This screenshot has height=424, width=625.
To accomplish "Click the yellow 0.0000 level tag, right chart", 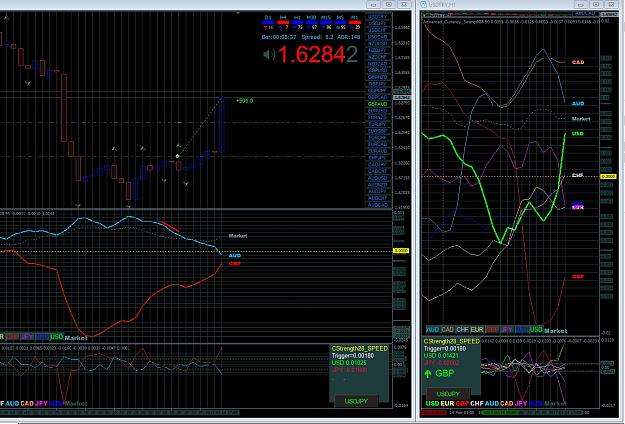I will pos(608,176).
